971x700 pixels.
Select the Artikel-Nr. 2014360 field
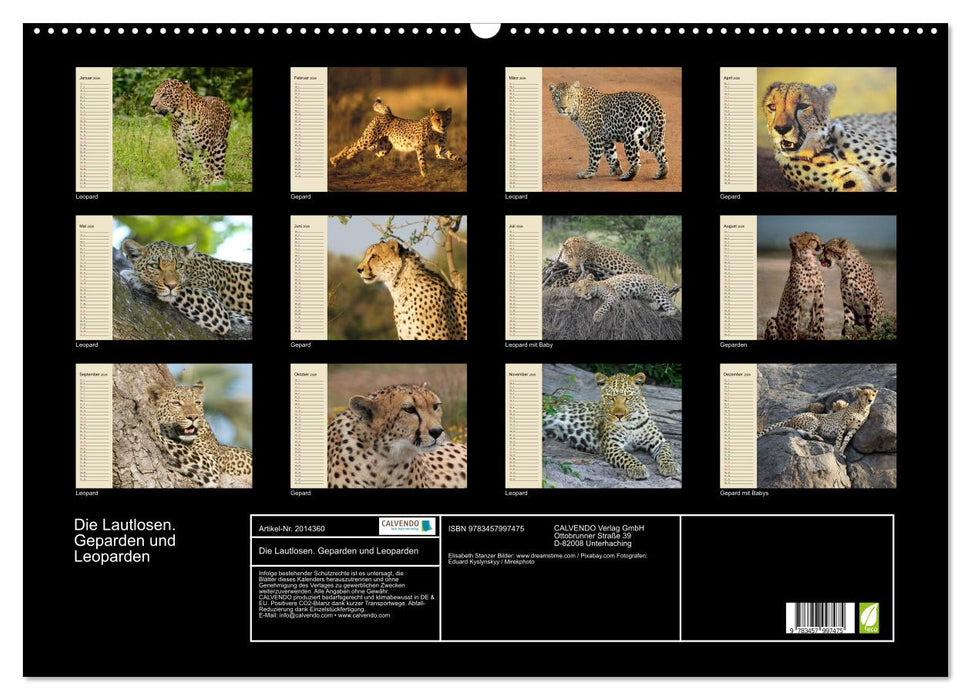(x=294, y=527)
